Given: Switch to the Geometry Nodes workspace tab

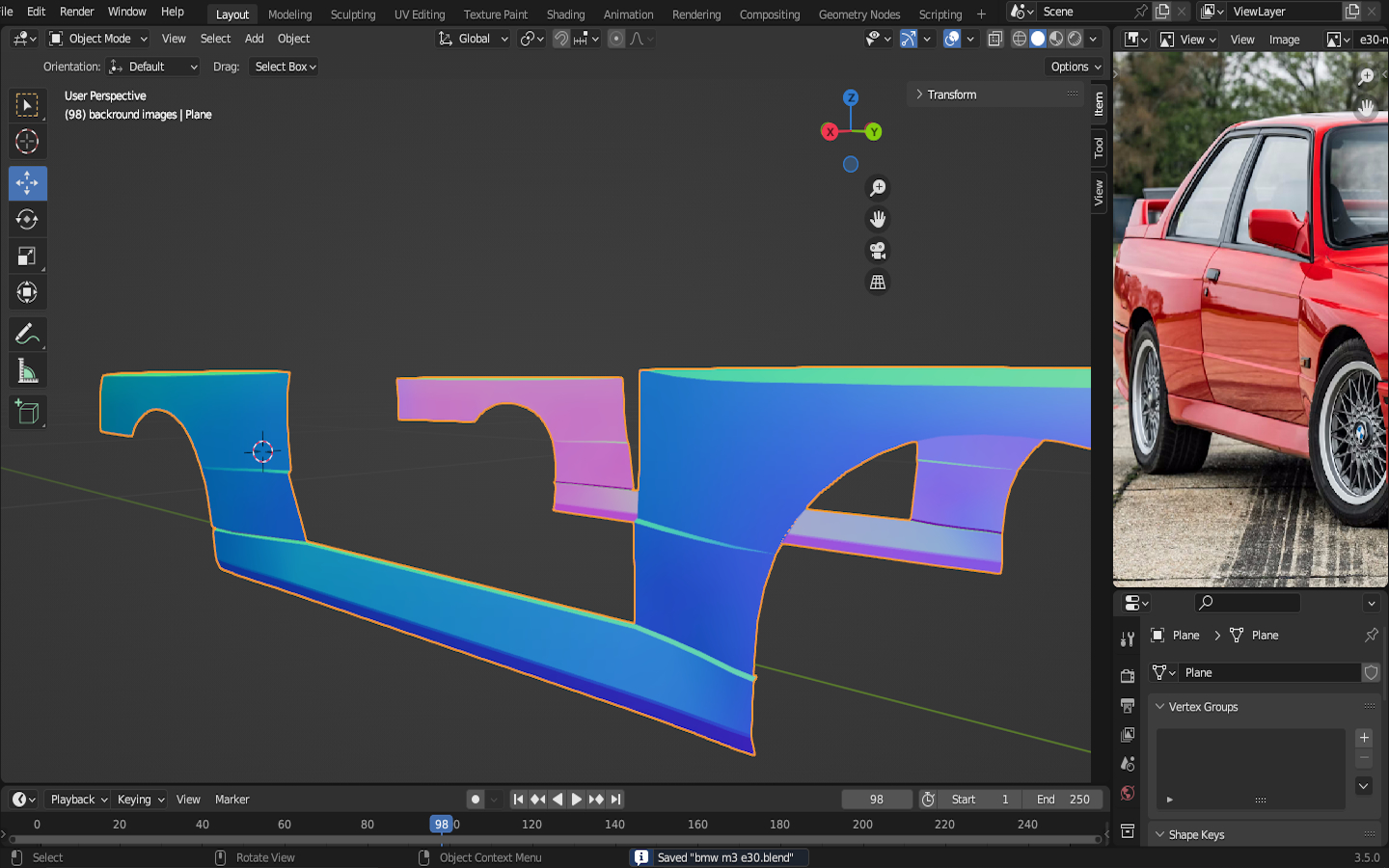Looking at the screenshot, I should 858,14.
